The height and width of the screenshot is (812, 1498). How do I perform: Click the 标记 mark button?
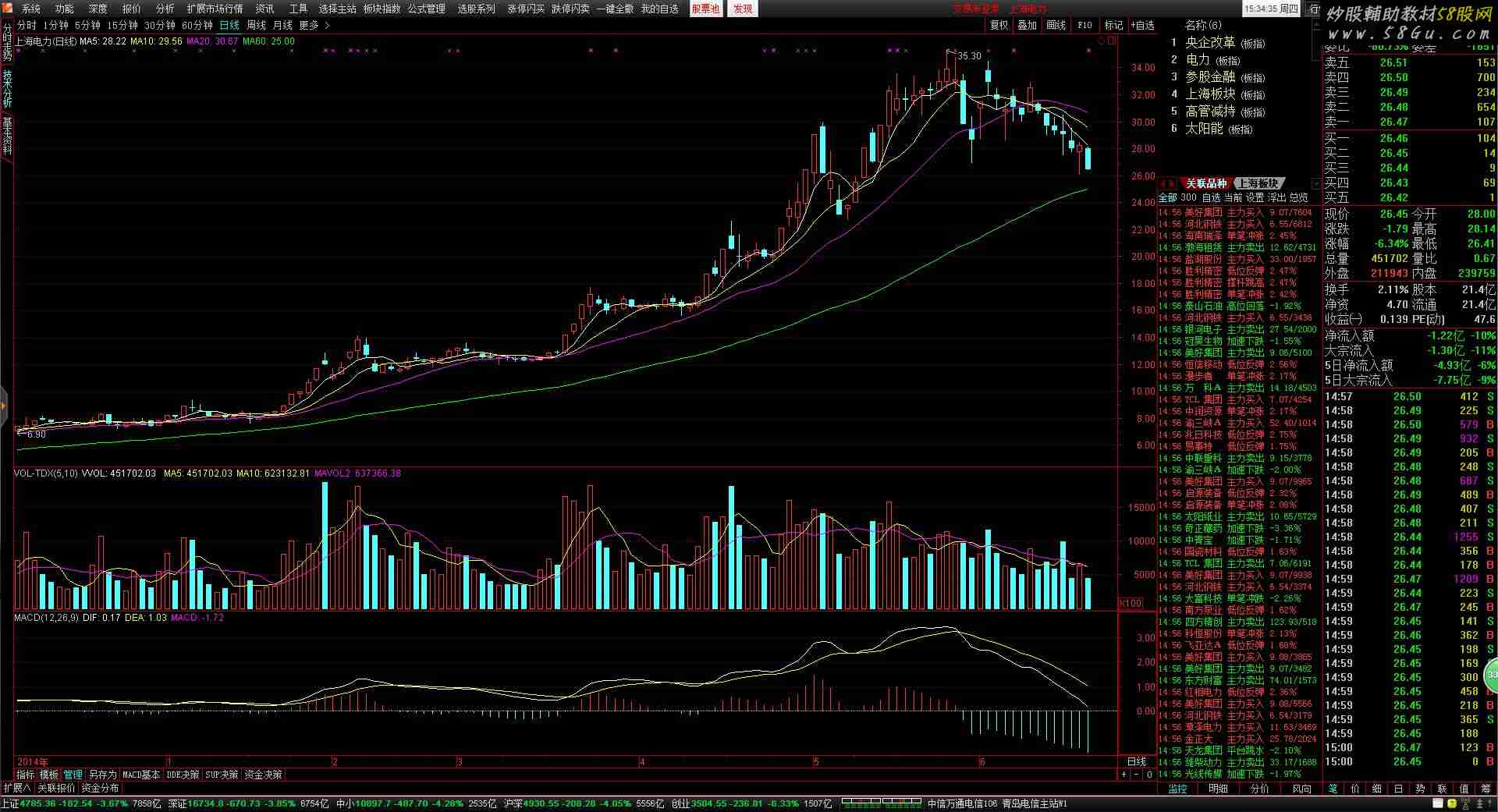click(1113, 26)
